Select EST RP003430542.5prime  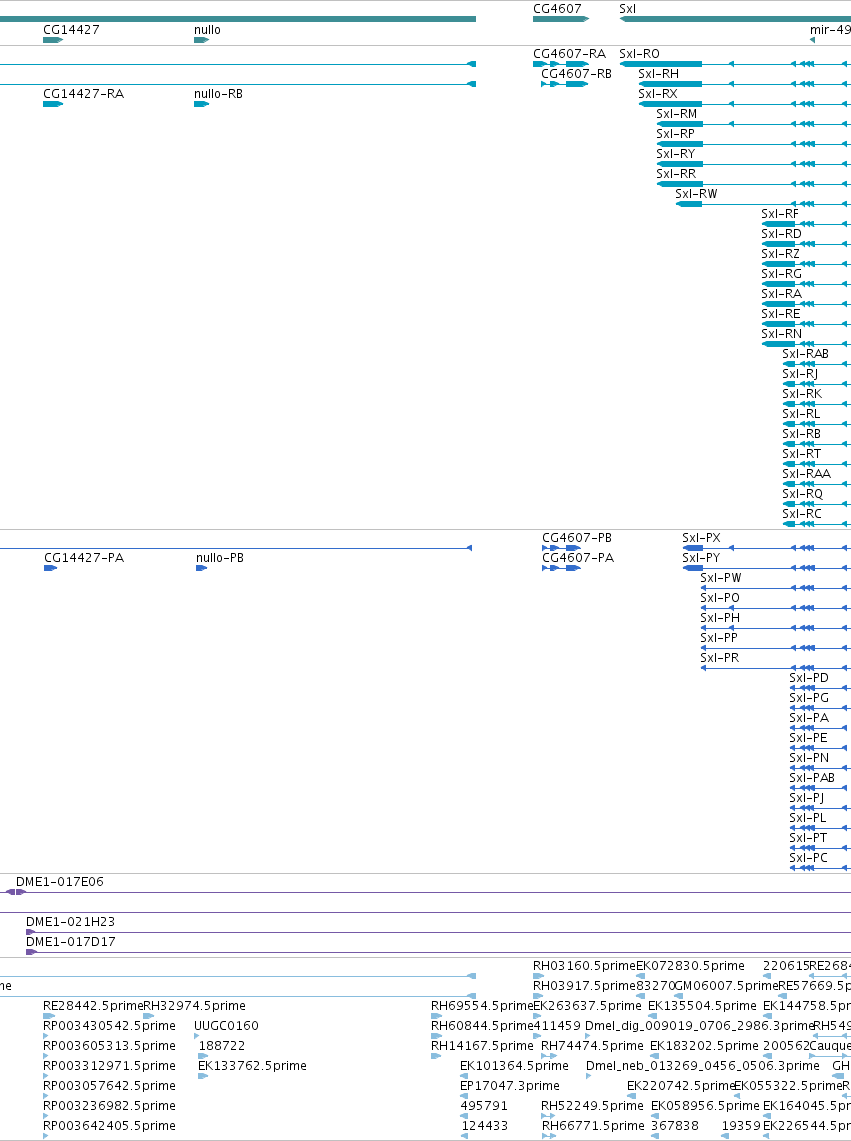pos(109,1026)
